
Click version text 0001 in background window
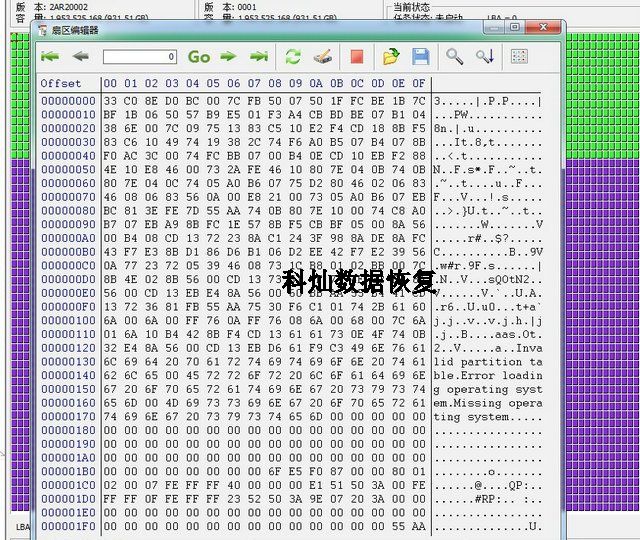[247, 7]
